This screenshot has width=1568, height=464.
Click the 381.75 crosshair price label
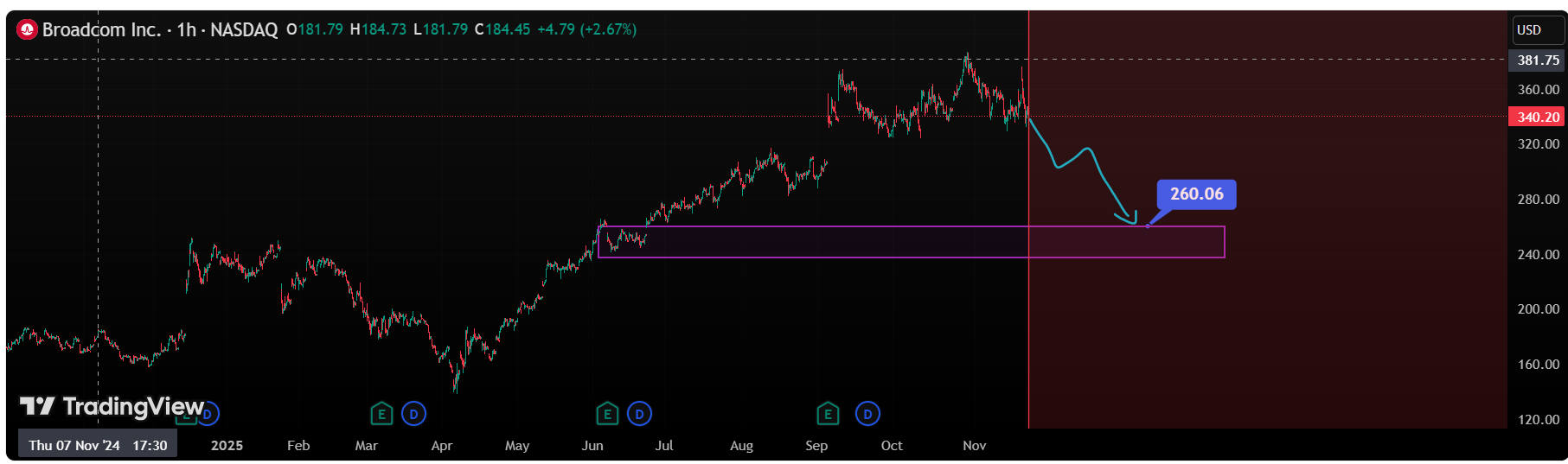pos(1538,60)
